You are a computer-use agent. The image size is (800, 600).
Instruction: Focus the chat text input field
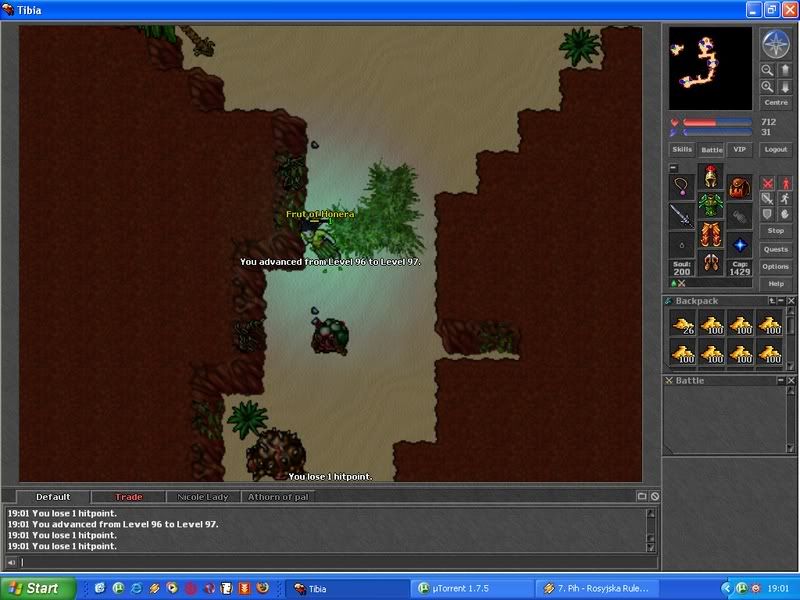coord(338,562)
